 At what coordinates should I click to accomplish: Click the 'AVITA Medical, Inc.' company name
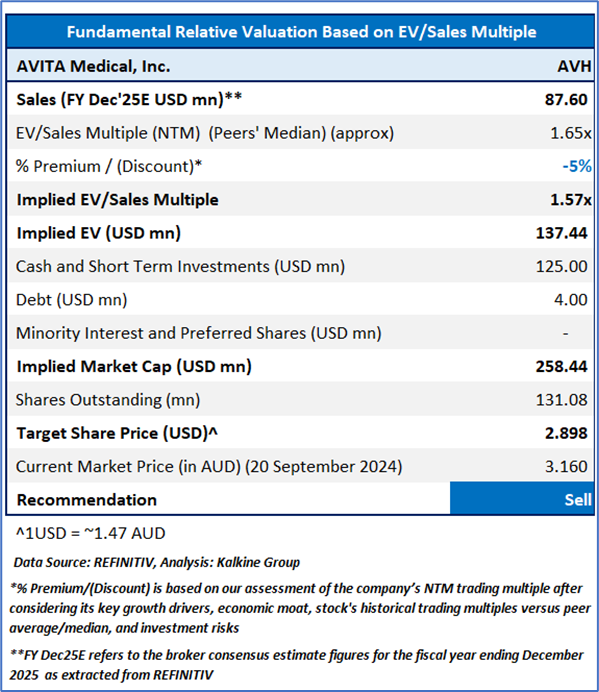coord(93,66)
